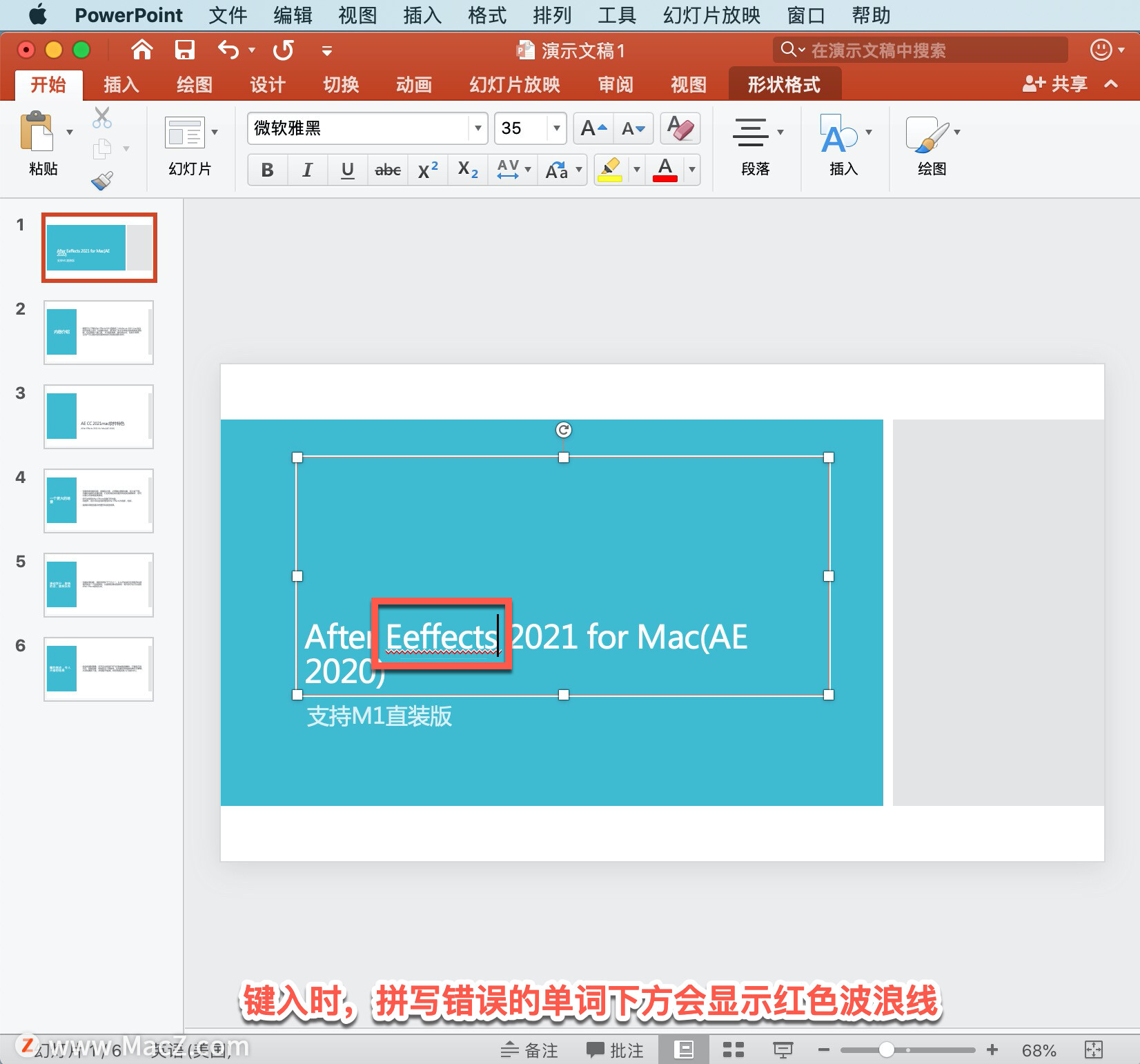Viewport: 1140px width, 1064px height.
Task: Open the 文件 menu in menu bar
Action: [x=228, y=15]
